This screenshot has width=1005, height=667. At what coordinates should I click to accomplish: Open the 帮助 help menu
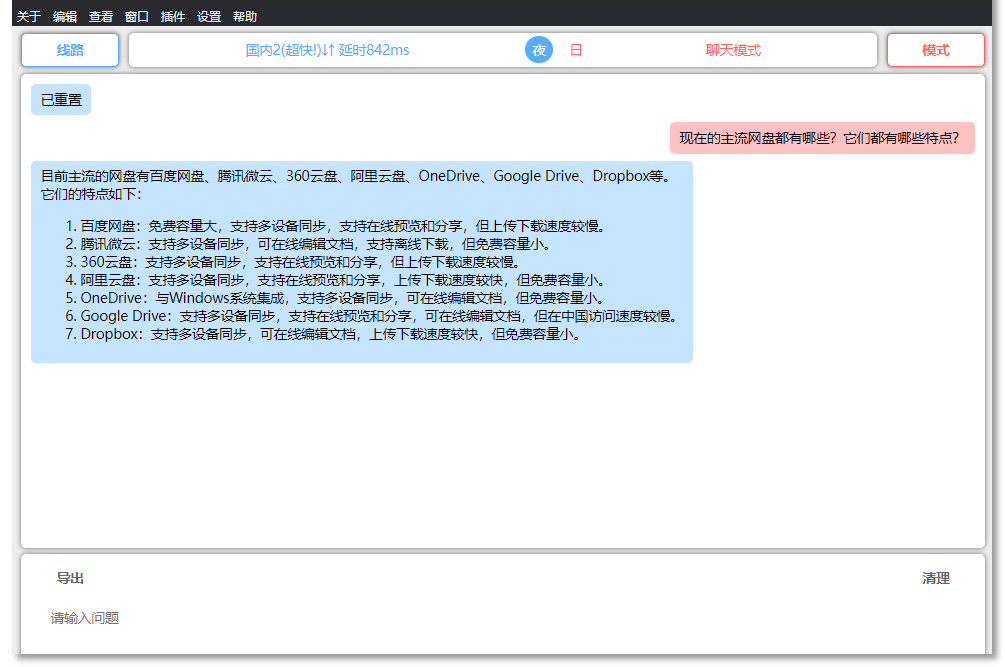pyautogui.click(x=245, y=17)
